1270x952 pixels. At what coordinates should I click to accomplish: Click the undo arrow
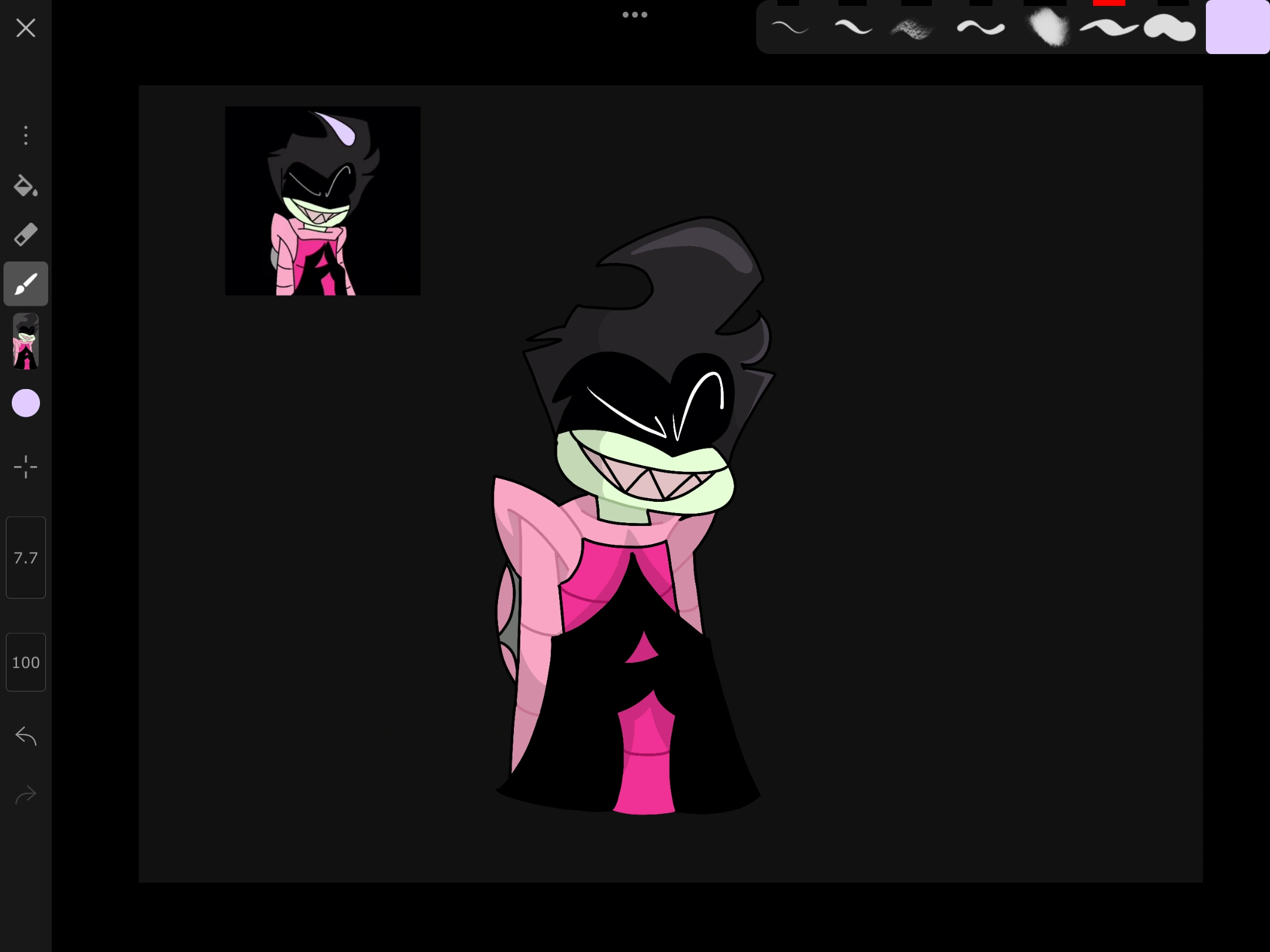[26, 736]
